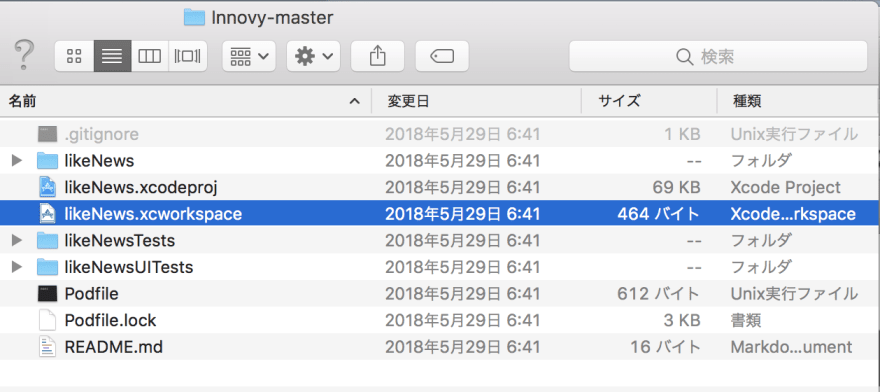Select the likeNewsUITests folder name

click(x=129, y=267)
